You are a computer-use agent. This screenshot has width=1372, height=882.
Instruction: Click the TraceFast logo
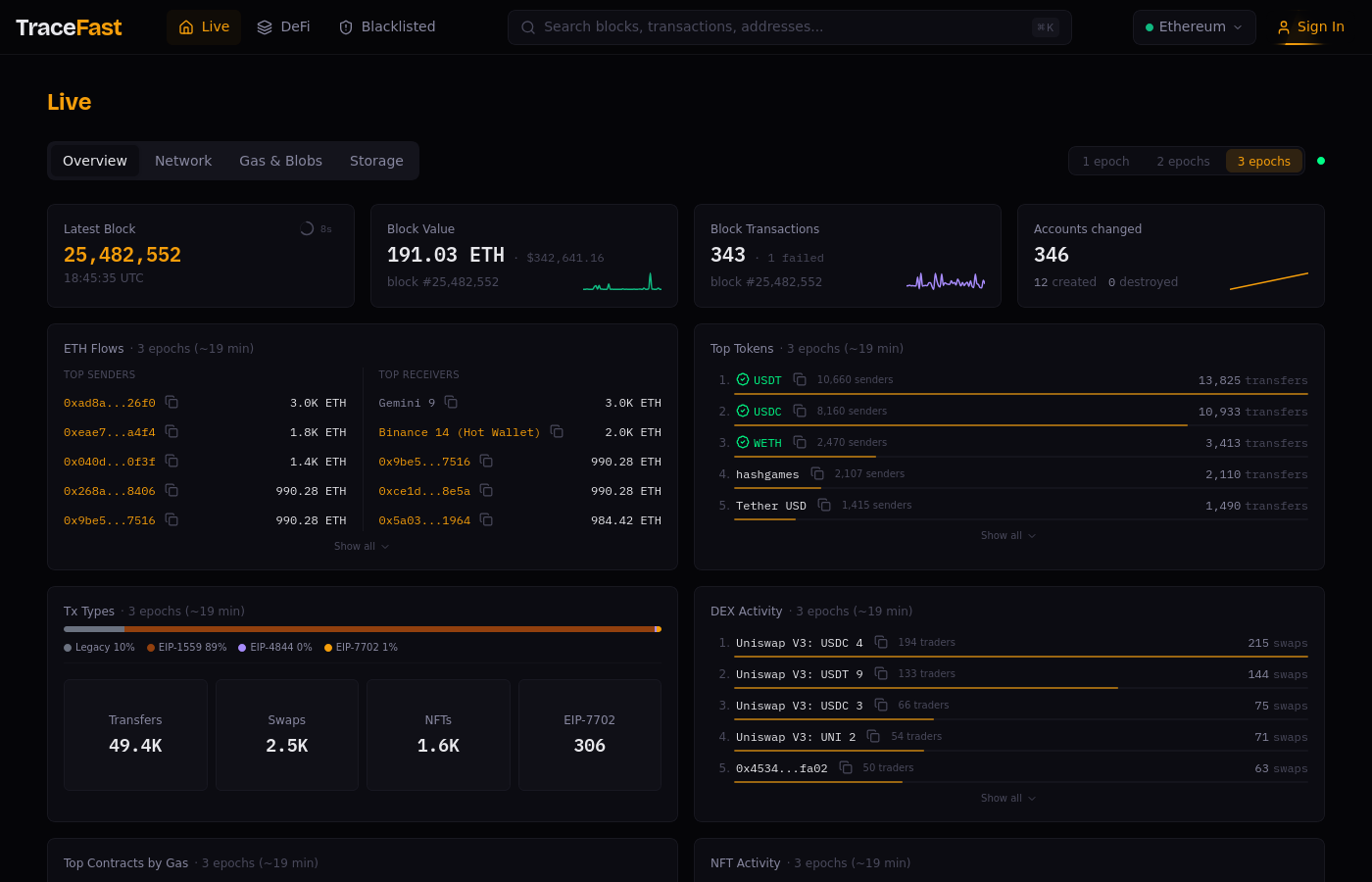coord(69,27)
